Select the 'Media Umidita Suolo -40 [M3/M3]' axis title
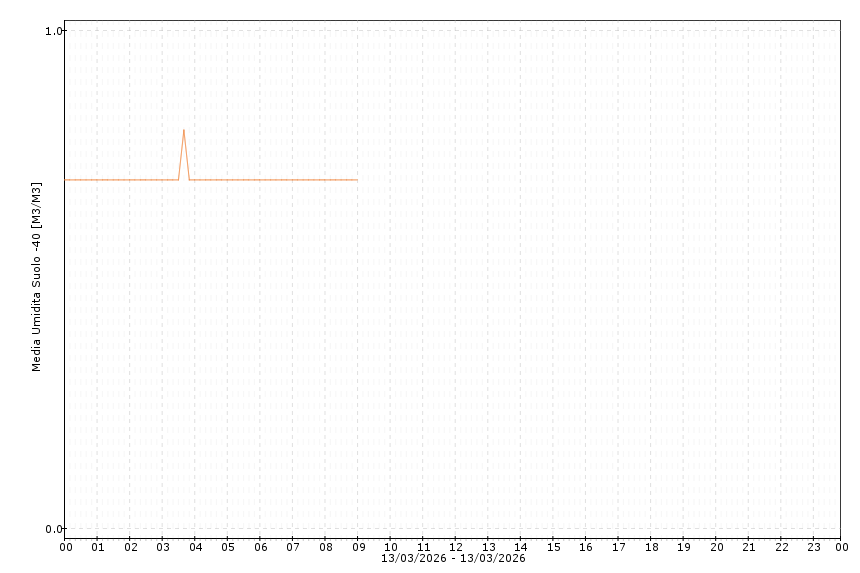Image resolution: width=860 pixels, height=573 pixels. click(37, 277)
